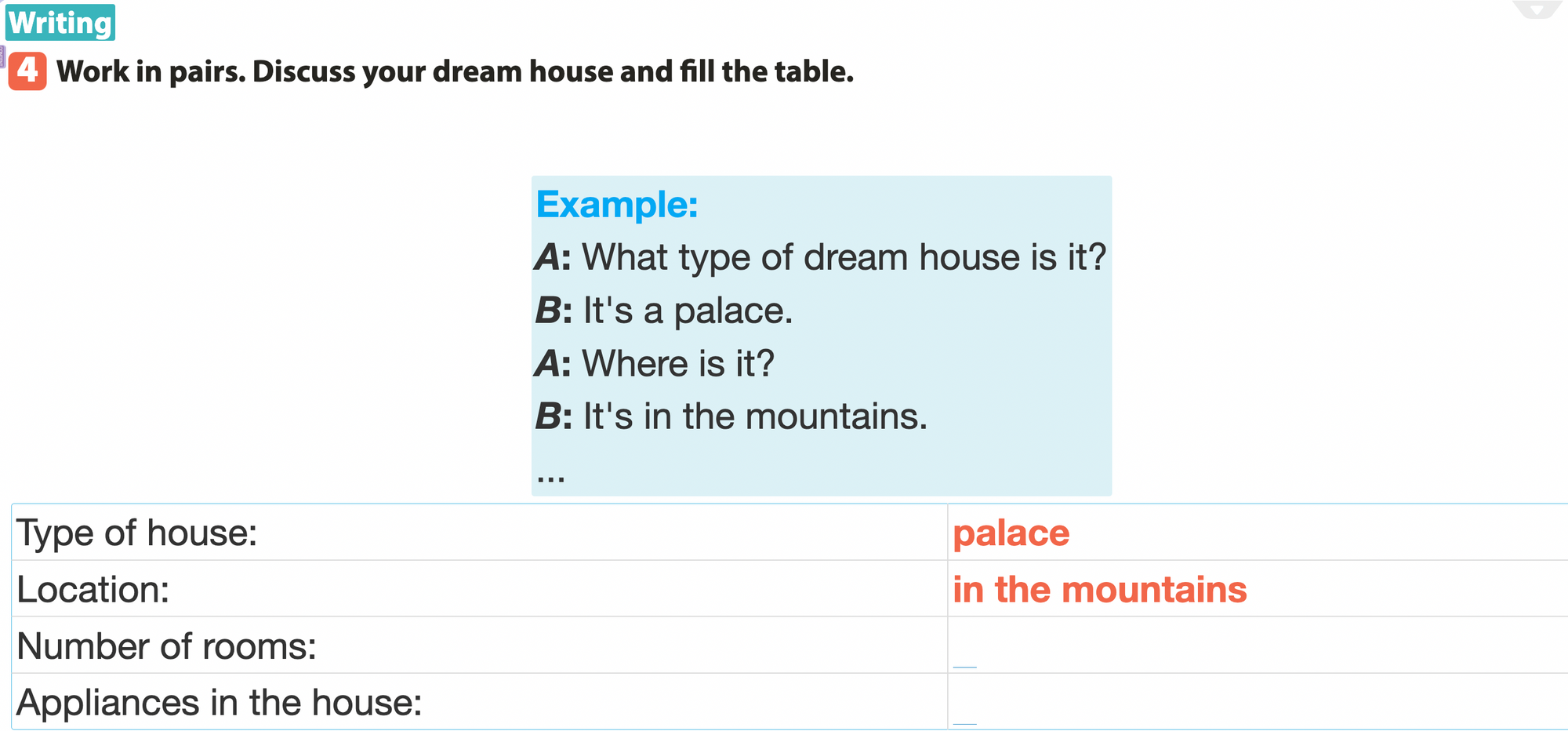This screenshot has width=1568, height=731.
Task: Click the orange exercise number 4 icon
Action: point(27,71)
